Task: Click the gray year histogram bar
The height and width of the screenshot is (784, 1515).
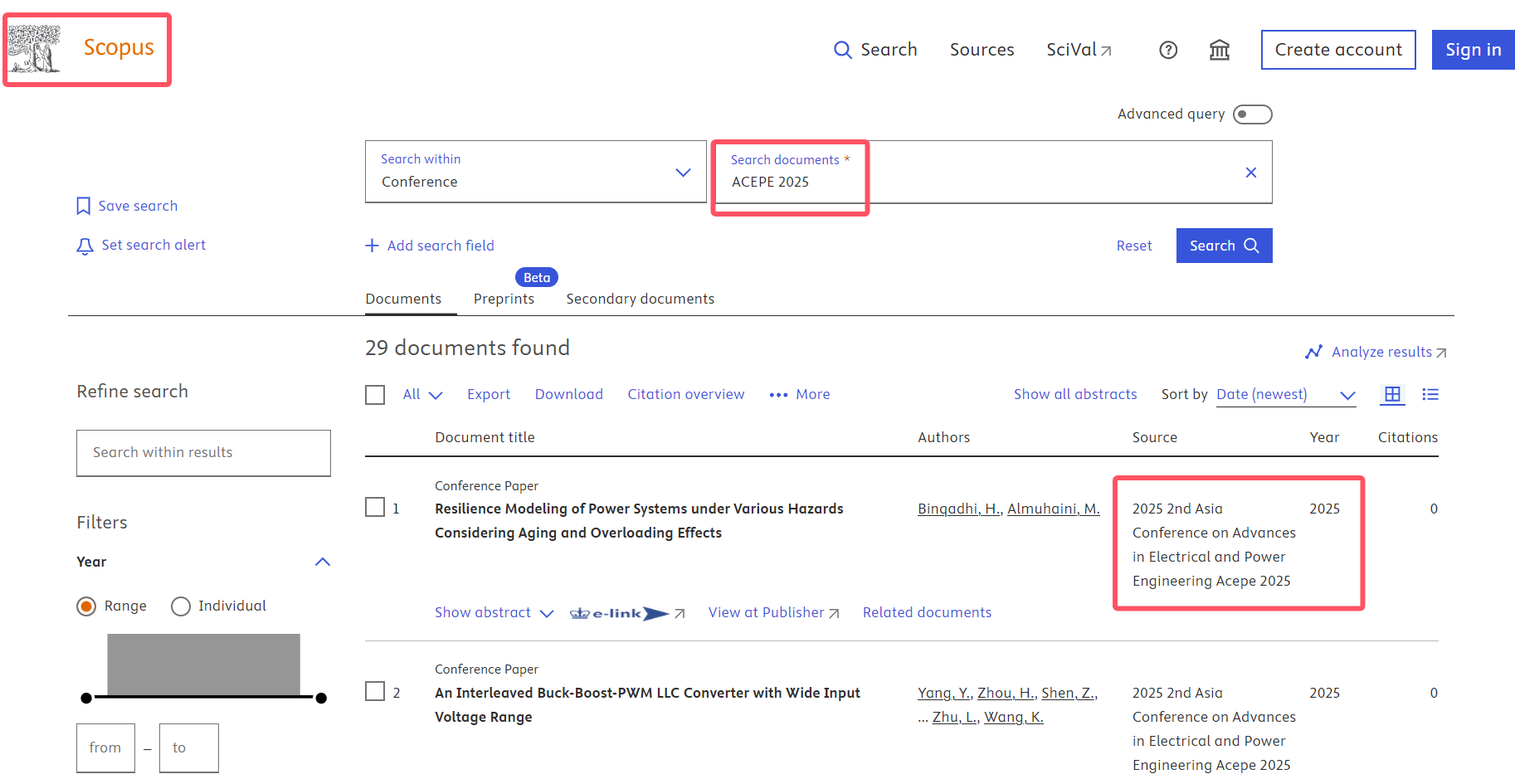Action: [203, 665]
